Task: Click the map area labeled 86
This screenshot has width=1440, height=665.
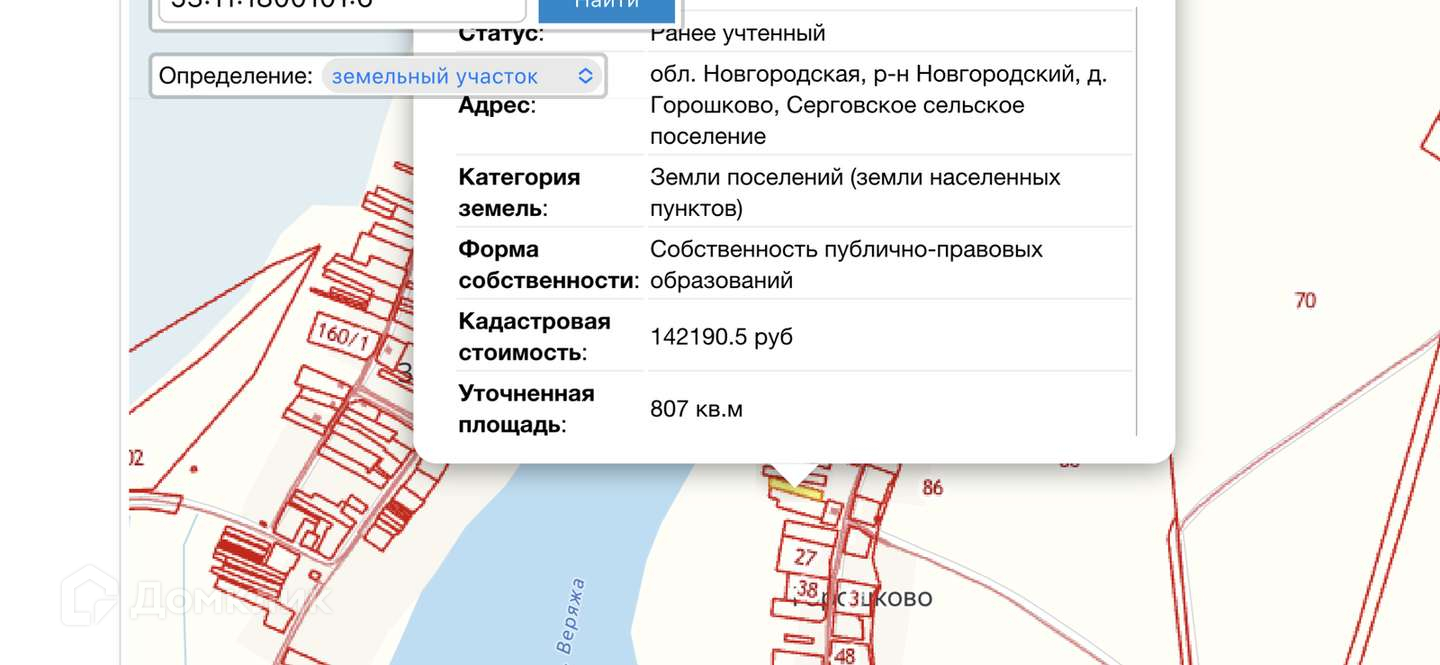Action: (932, 488)
